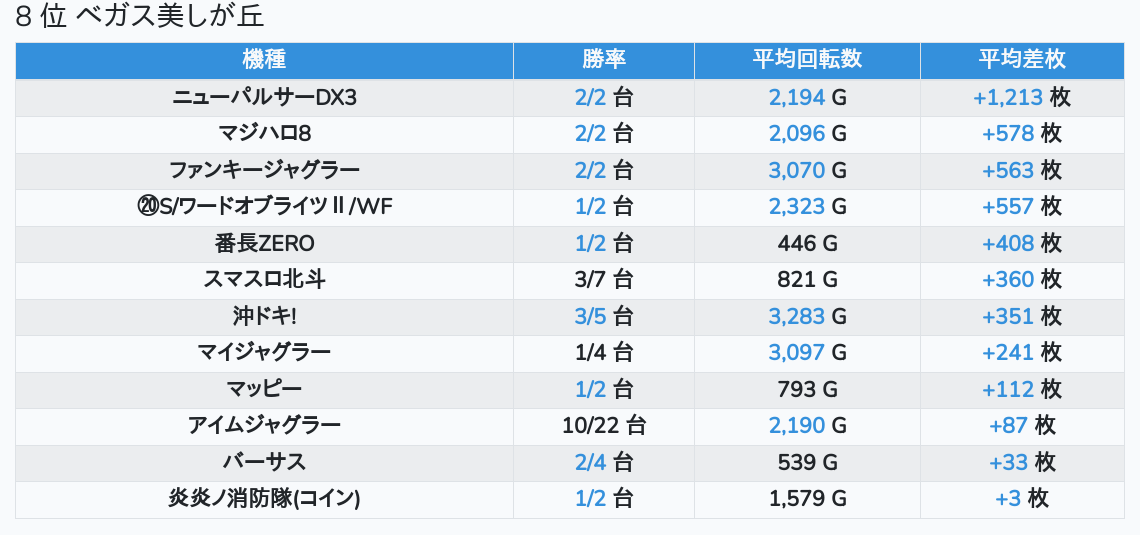Click the 3,283 G average spins value
1140x535 pixels.
click(806, 317)
